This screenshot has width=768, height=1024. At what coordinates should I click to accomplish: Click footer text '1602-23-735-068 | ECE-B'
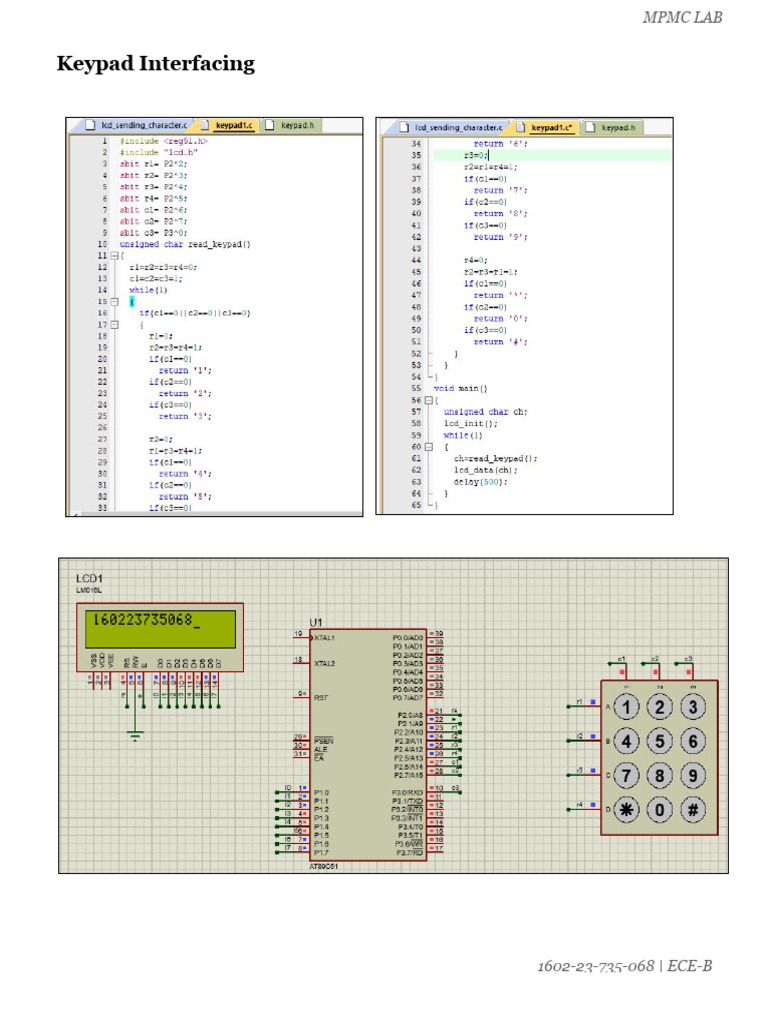point(625,966)
